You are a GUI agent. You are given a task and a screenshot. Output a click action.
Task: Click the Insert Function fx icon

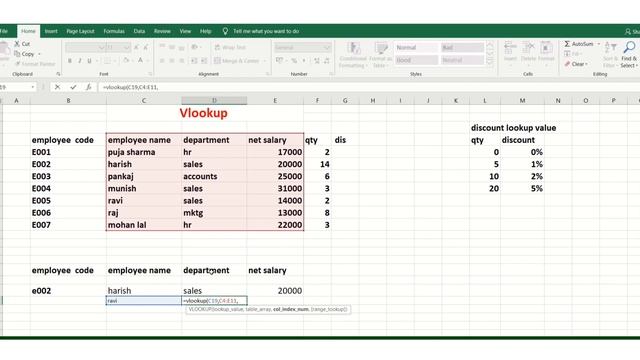(x=88, y=87)
